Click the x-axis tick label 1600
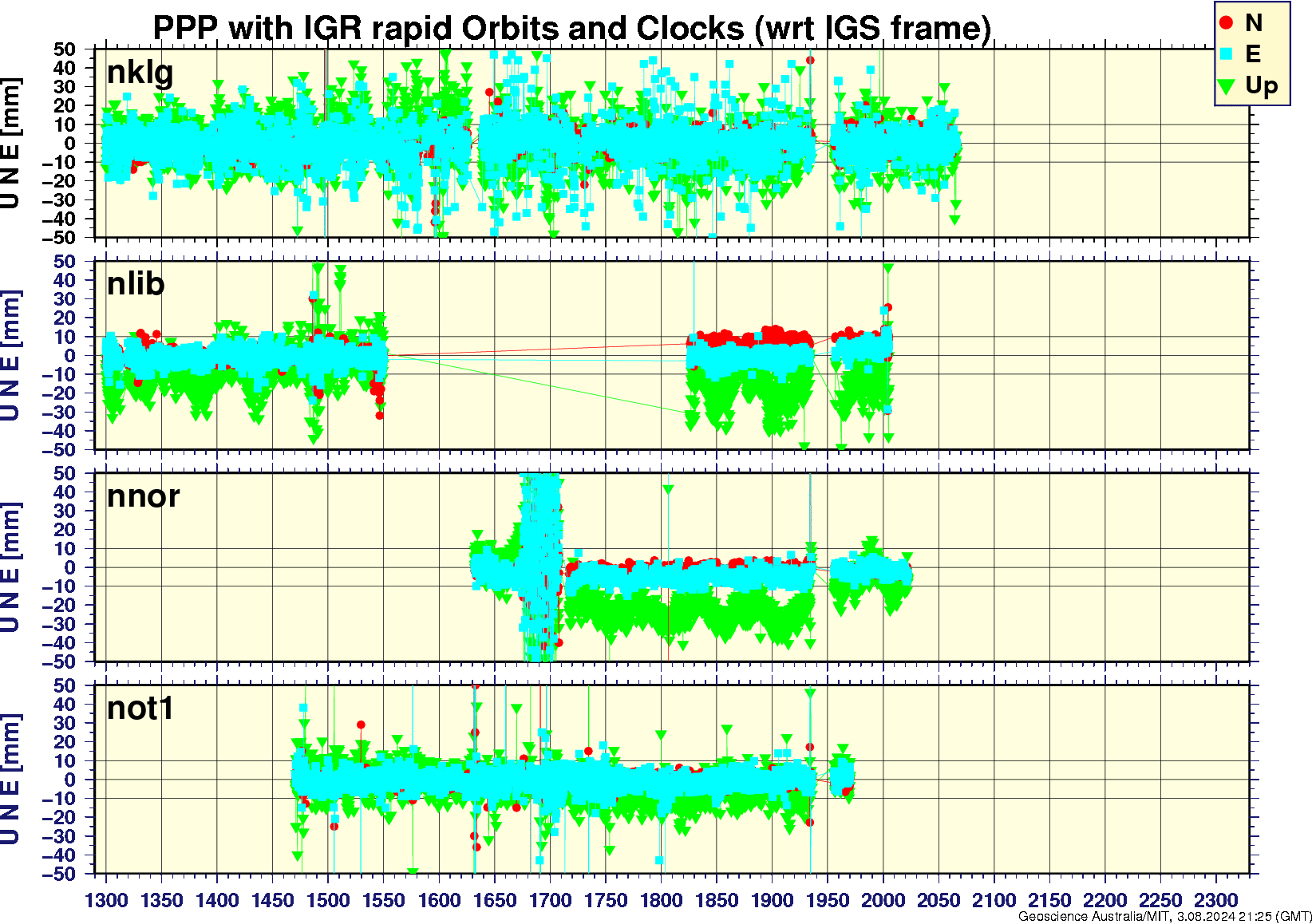Viewport: 1312px width, 924px height. click(x=439, y=900)
